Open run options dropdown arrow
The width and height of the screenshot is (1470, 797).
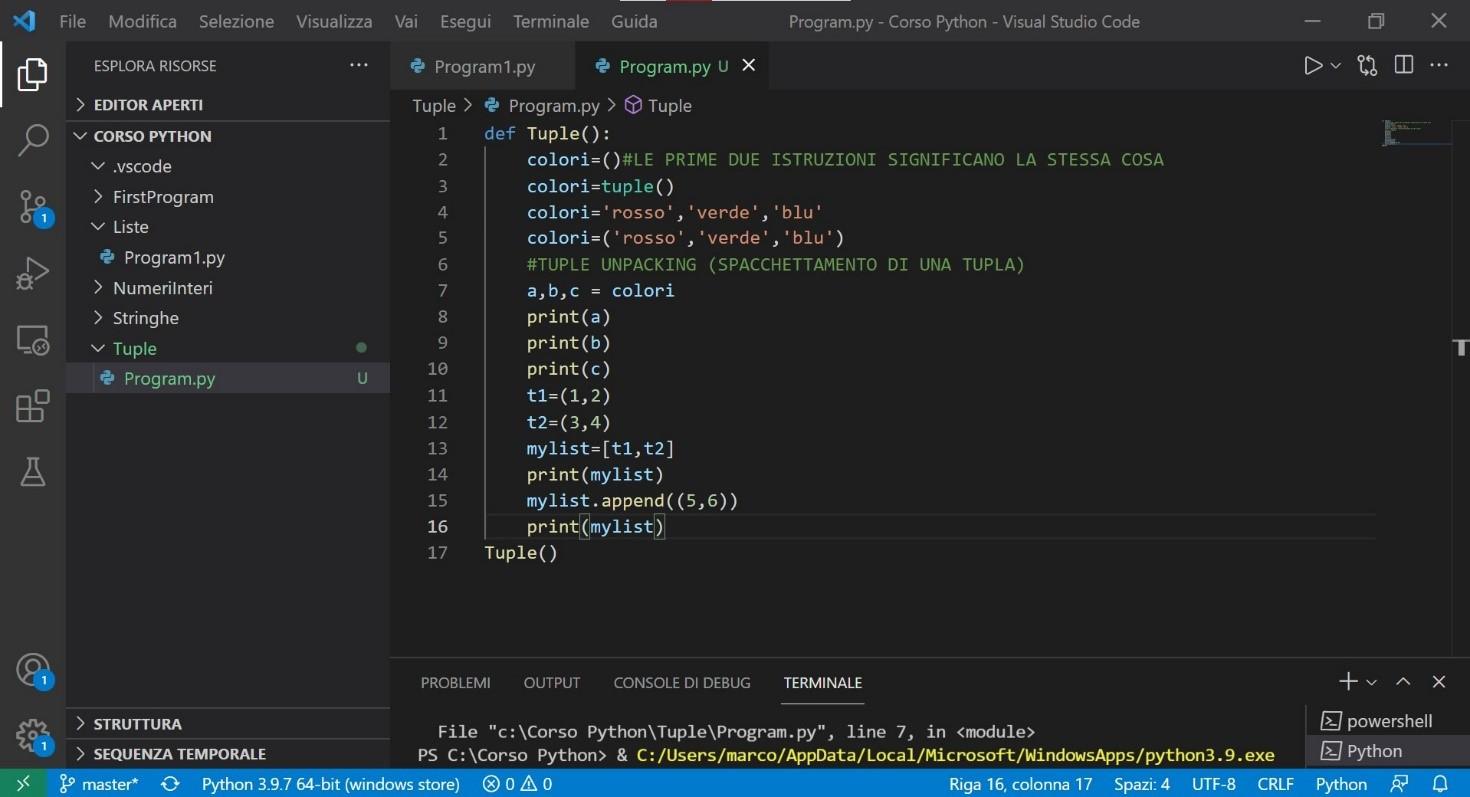pyautogui.click(x=1336, y=66)
